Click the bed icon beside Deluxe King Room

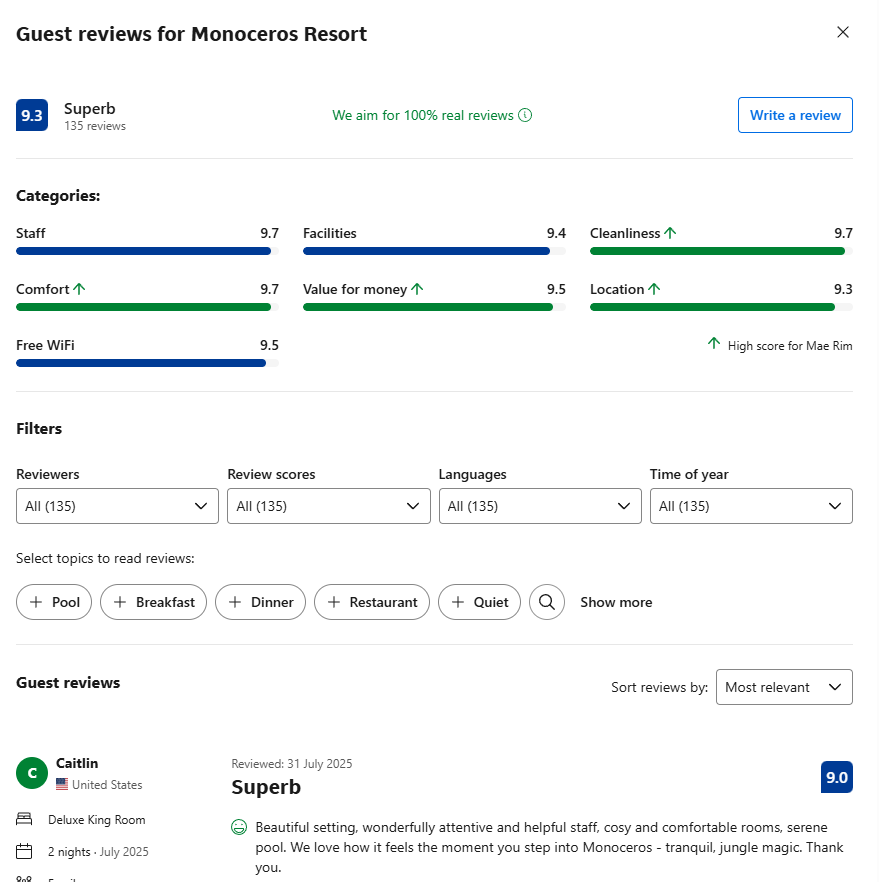pos(25,820)
